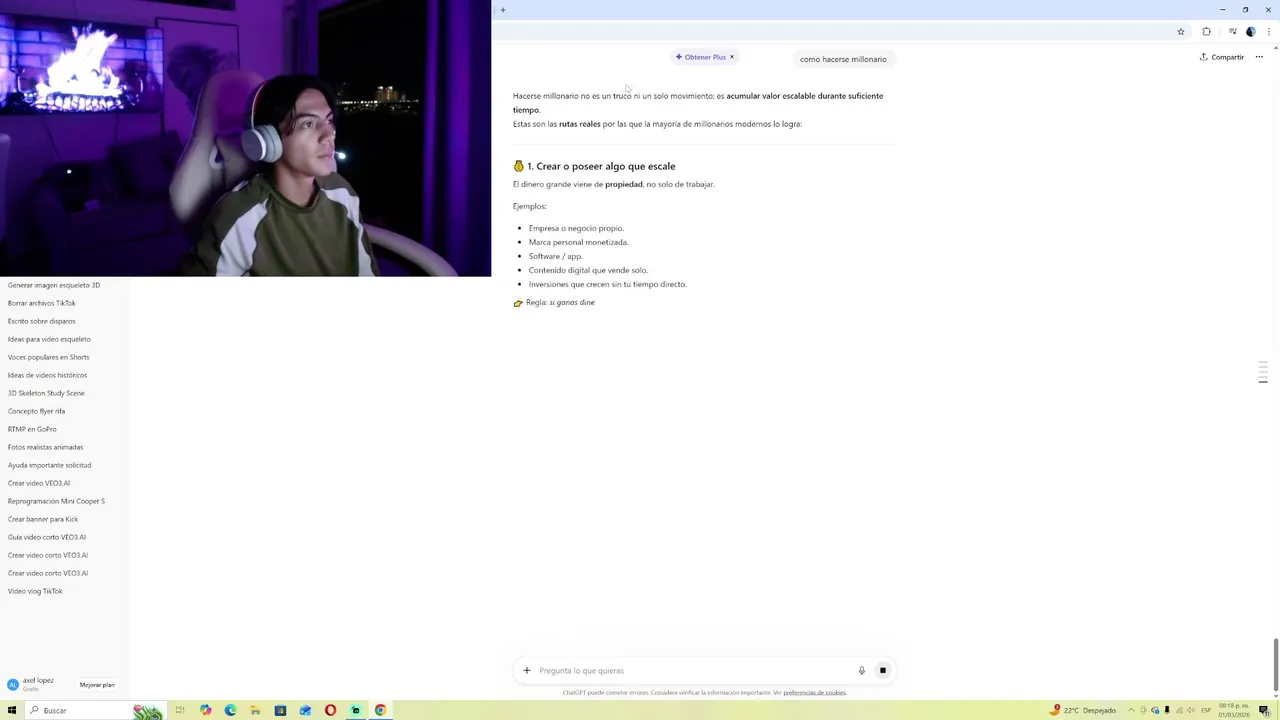The height and width of the screenshot is (720, 1280).
Task: Click the Mejorar plan button
Action: coord(97,685)
